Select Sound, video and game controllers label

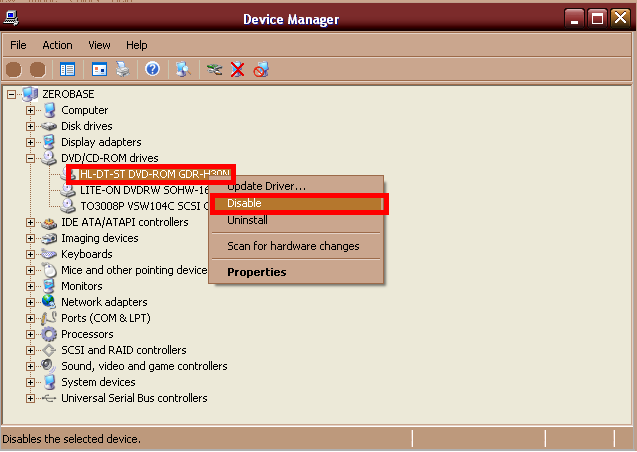pos(144,366)
